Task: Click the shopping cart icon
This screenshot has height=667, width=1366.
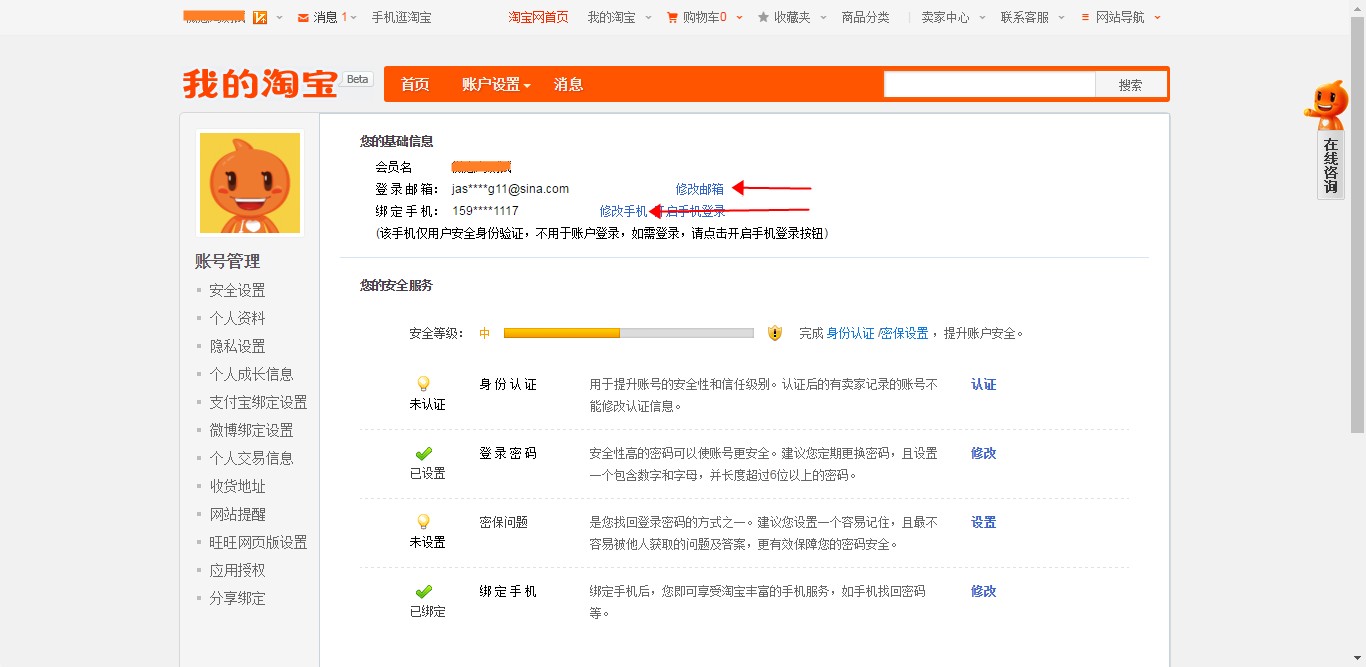Action: (672, 17)
